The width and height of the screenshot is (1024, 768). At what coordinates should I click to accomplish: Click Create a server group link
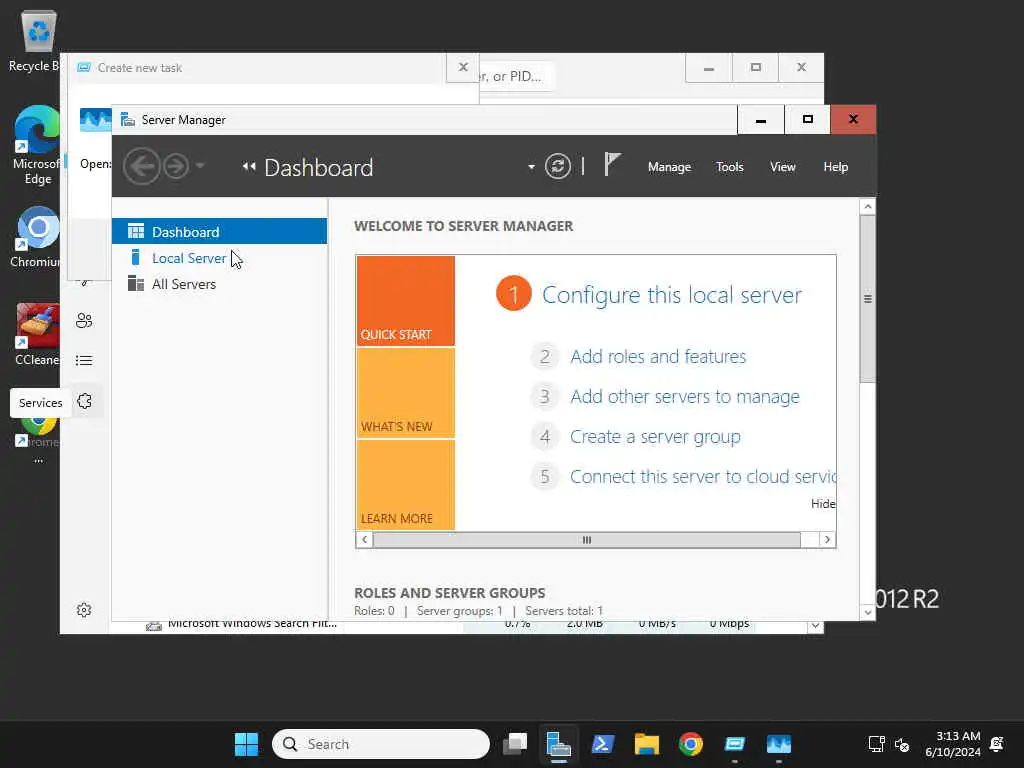[x=656, y=437]
